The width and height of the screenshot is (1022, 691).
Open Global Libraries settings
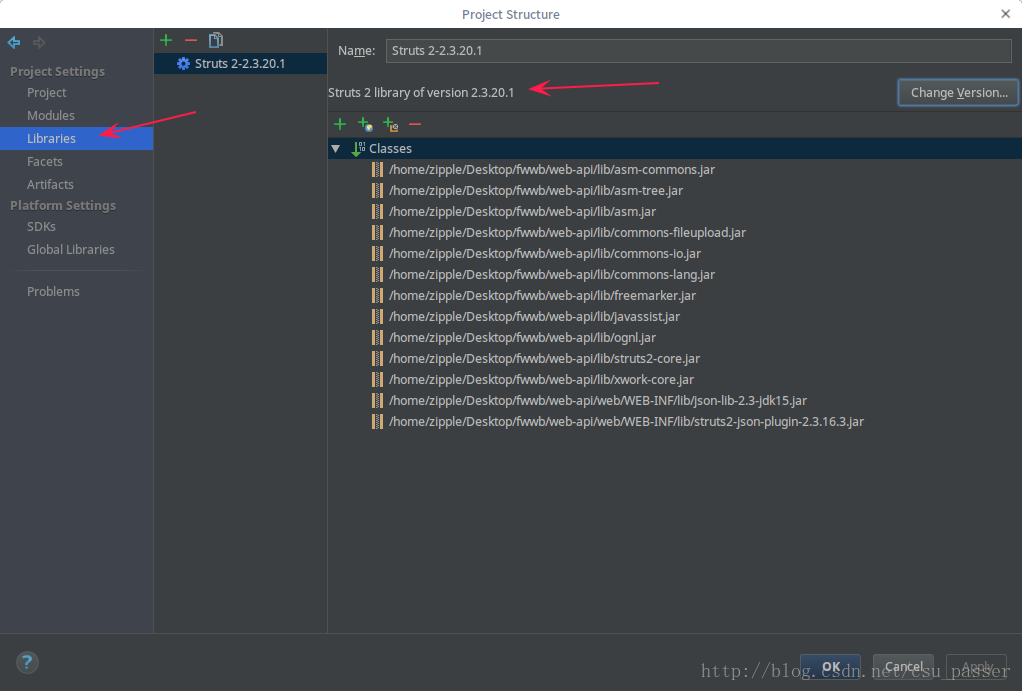pos(70,250)
